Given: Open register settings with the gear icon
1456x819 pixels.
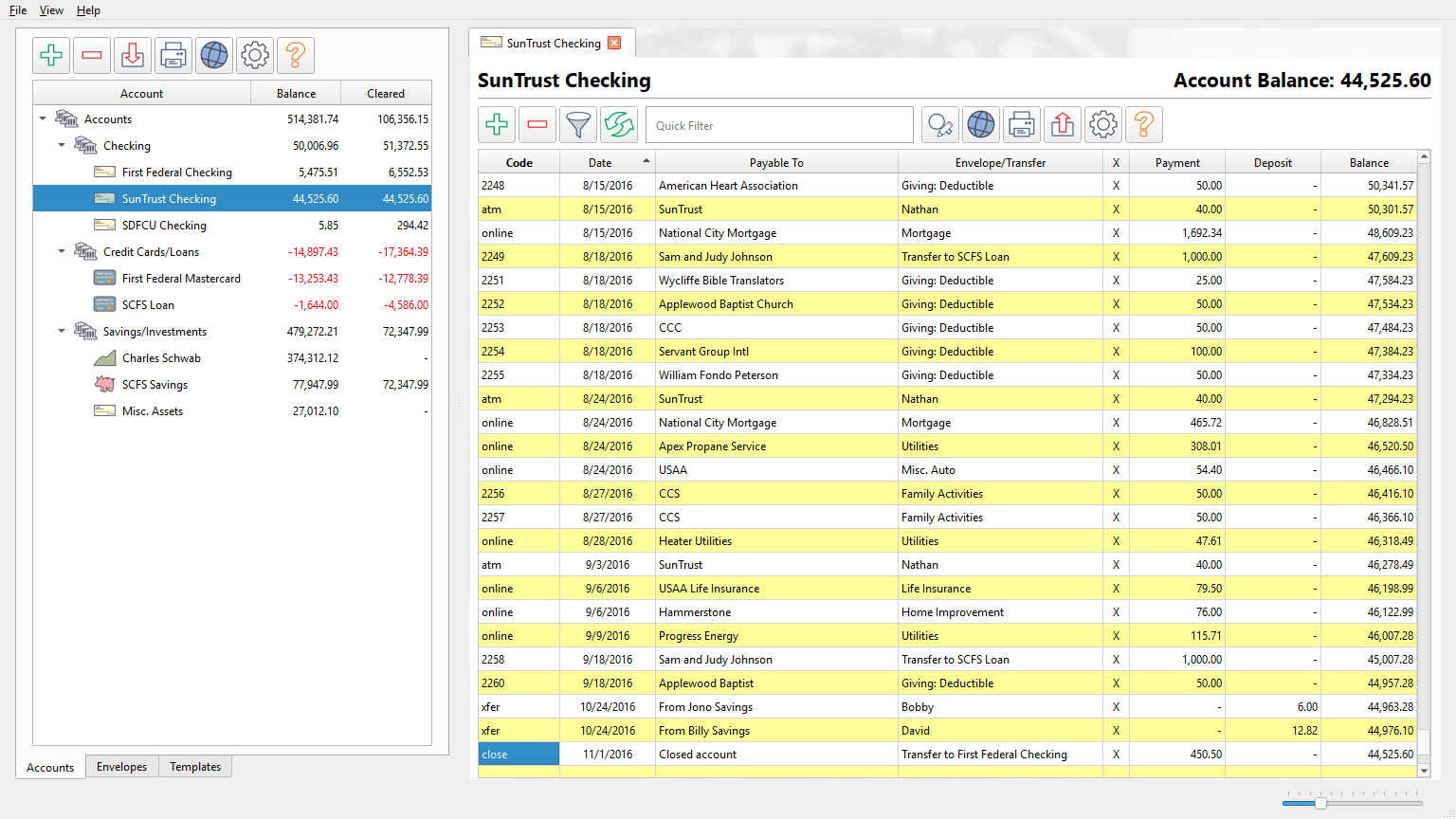Looking at the screenshot, I should click(x=1103, y=124).
